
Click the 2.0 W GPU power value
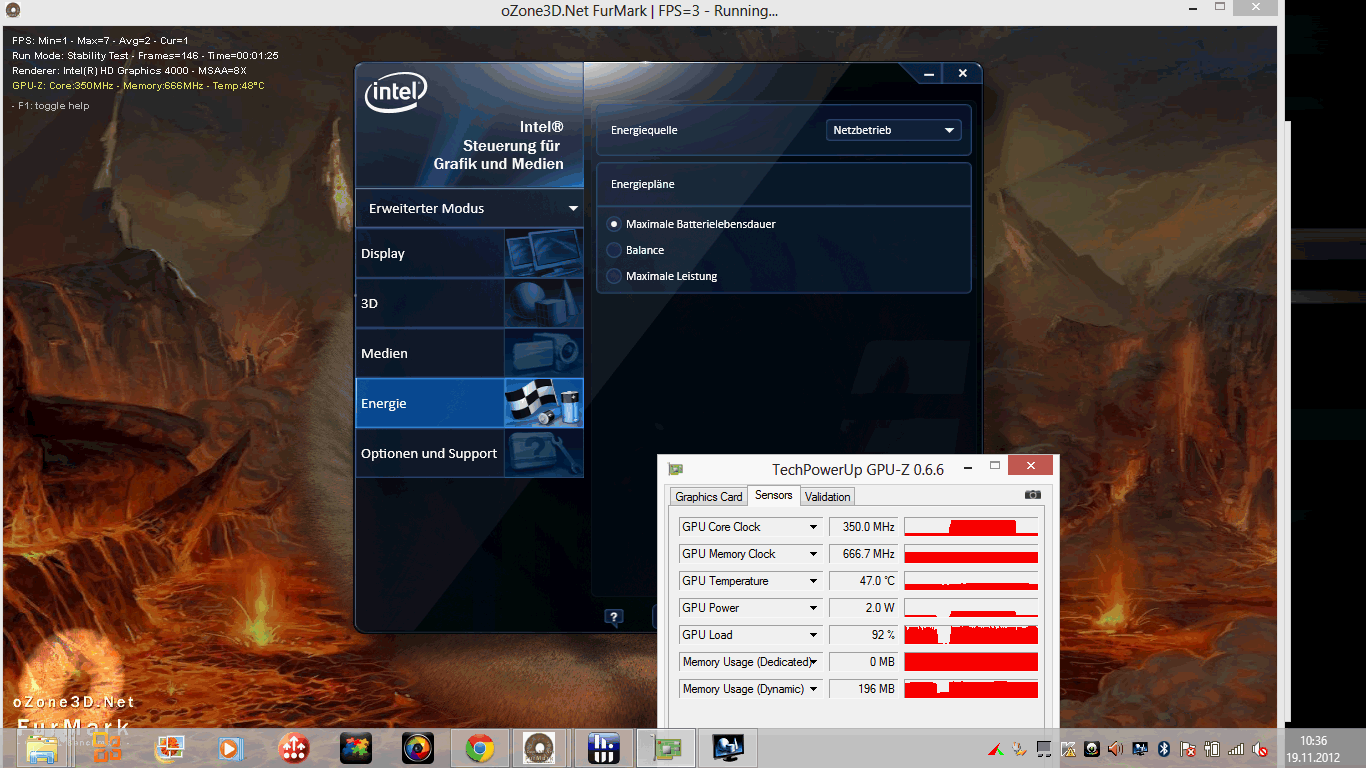(864, 608)
